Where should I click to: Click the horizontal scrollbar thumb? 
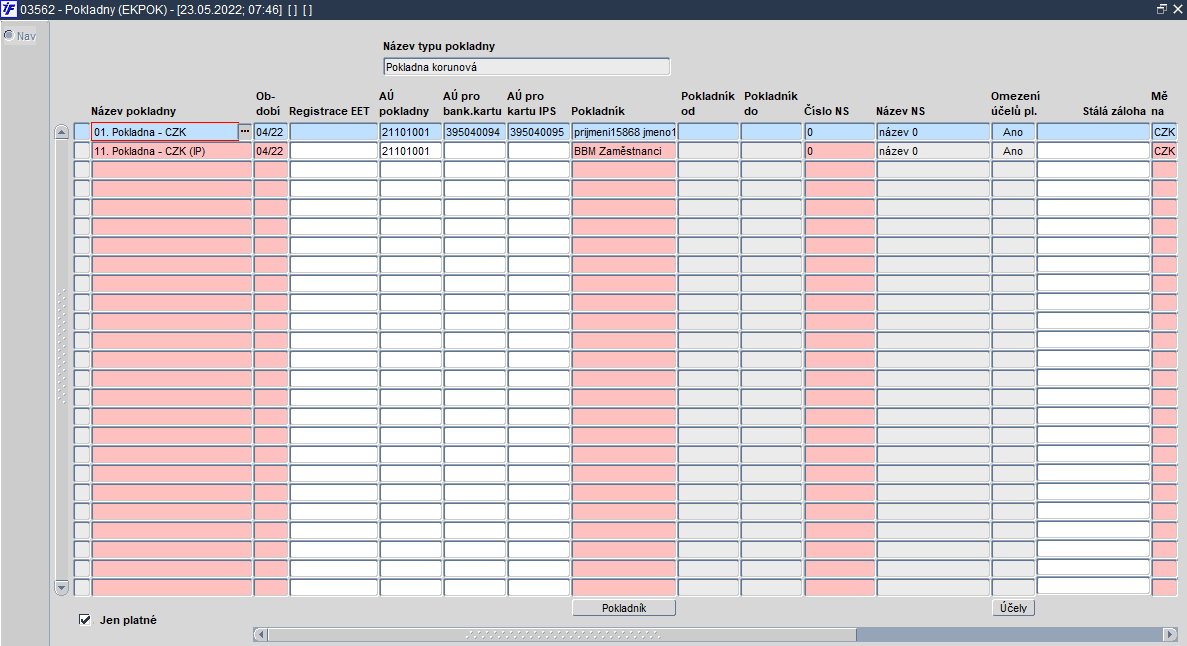562,634
